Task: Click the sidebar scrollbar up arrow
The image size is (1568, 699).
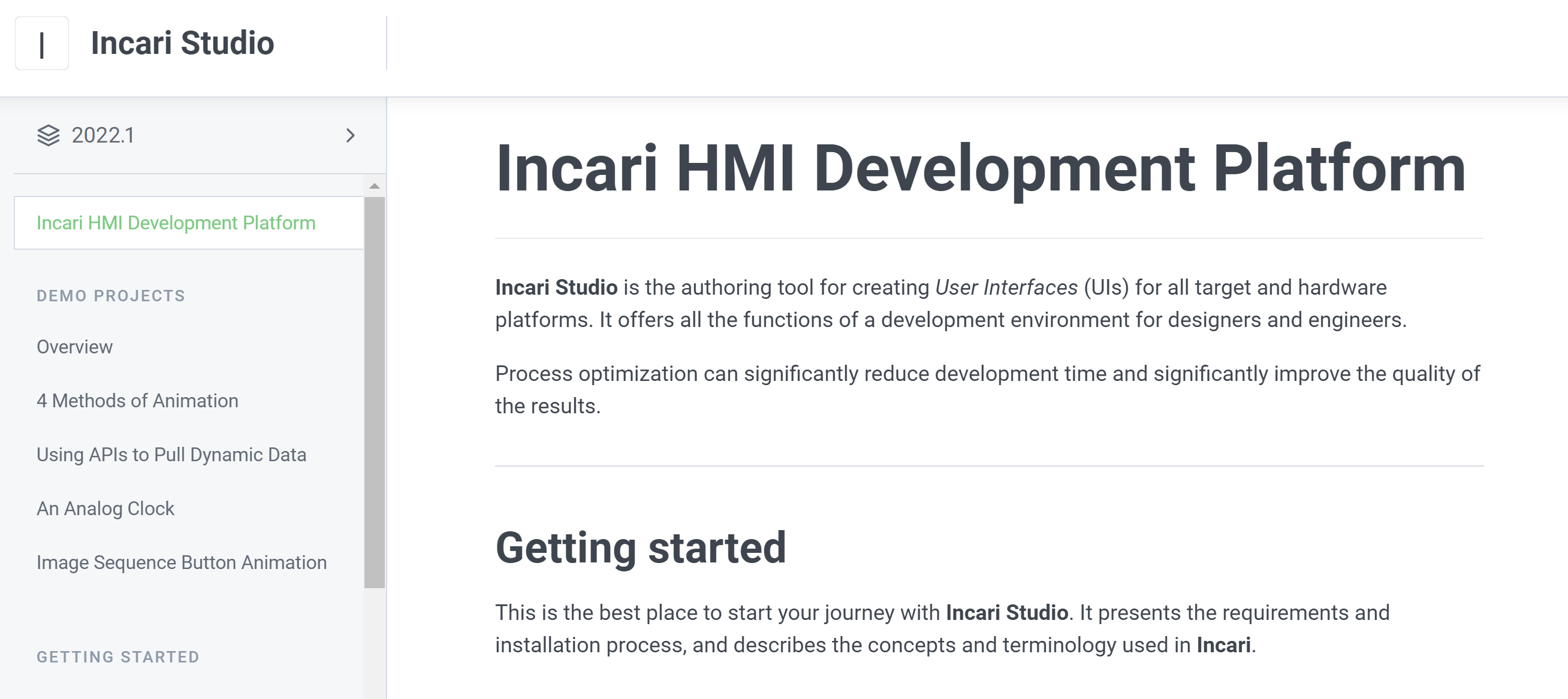Action: 375,186
